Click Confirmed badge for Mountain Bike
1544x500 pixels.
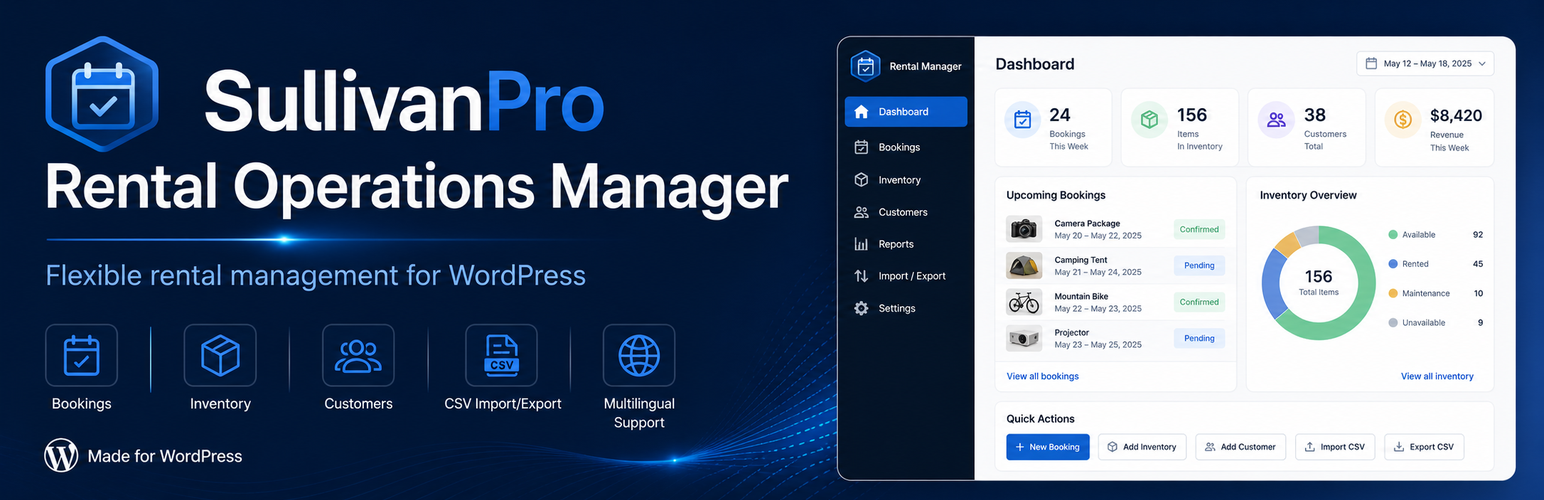[1199, 301]
